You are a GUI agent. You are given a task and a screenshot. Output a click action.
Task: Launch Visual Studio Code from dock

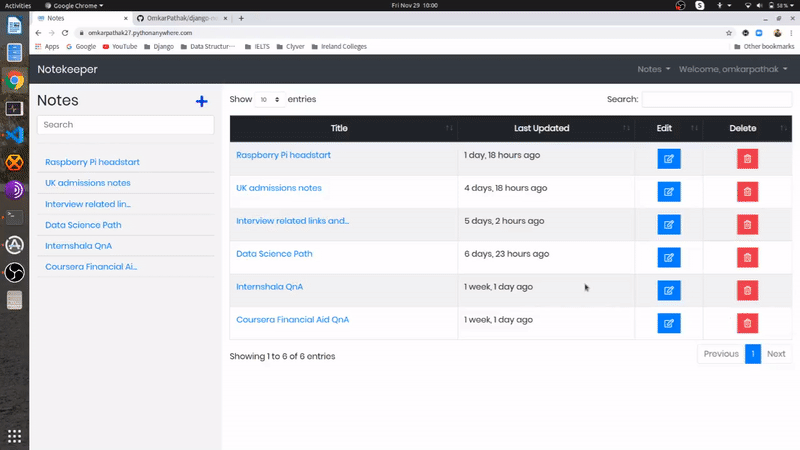tap(14, 135)
